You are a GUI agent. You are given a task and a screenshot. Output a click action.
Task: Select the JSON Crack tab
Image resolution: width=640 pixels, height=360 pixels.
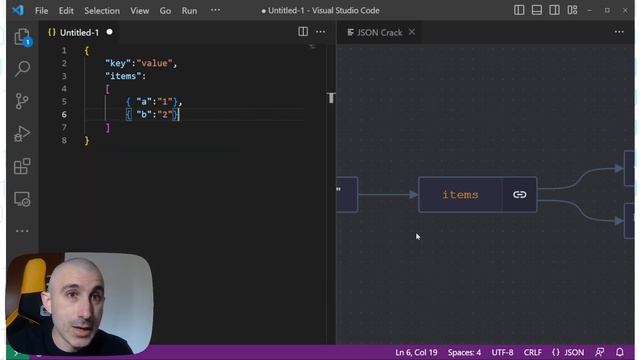(x=379, y=32)
